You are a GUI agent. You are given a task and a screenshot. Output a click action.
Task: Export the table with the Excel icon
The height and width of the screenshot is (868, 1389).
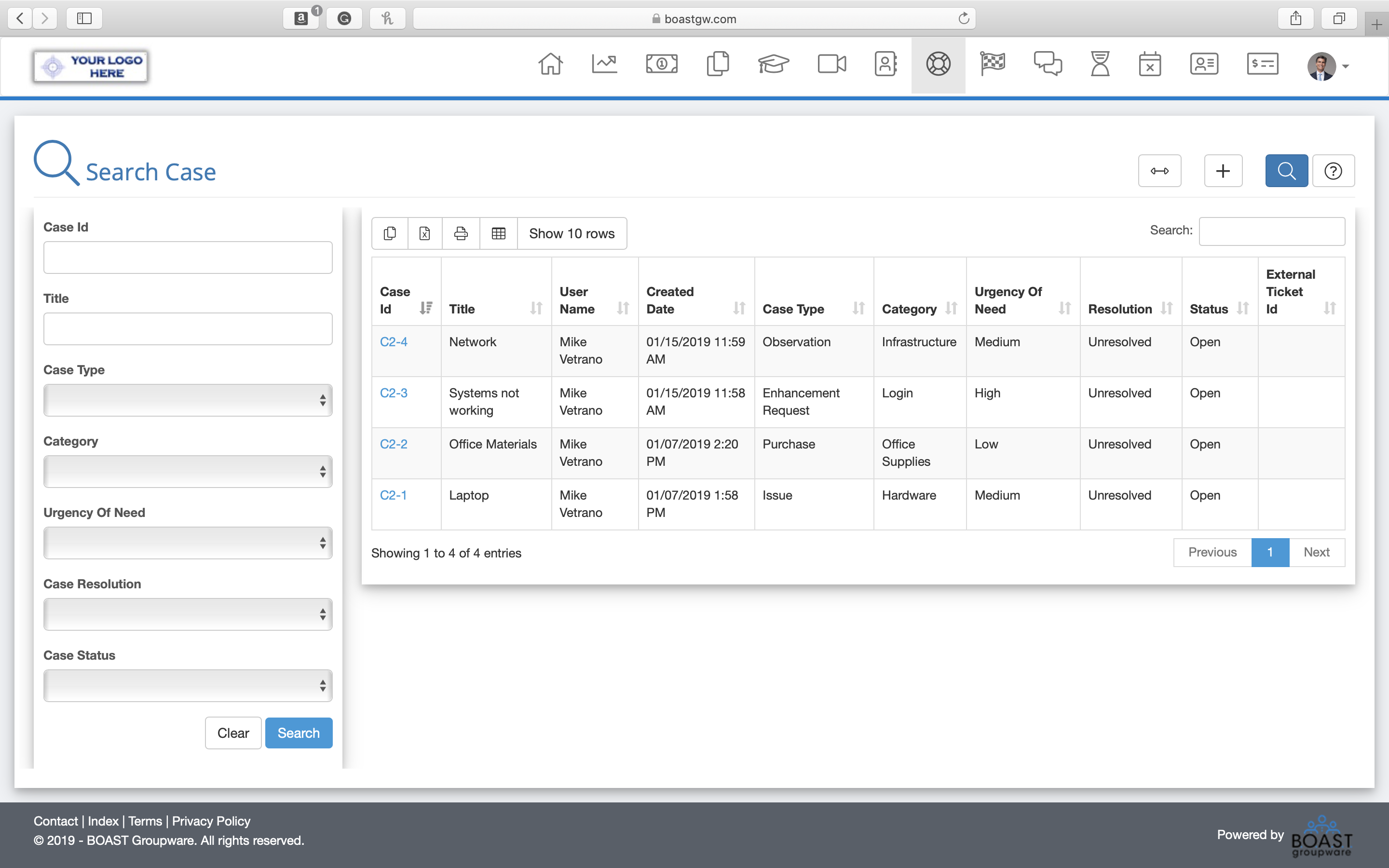425,234
